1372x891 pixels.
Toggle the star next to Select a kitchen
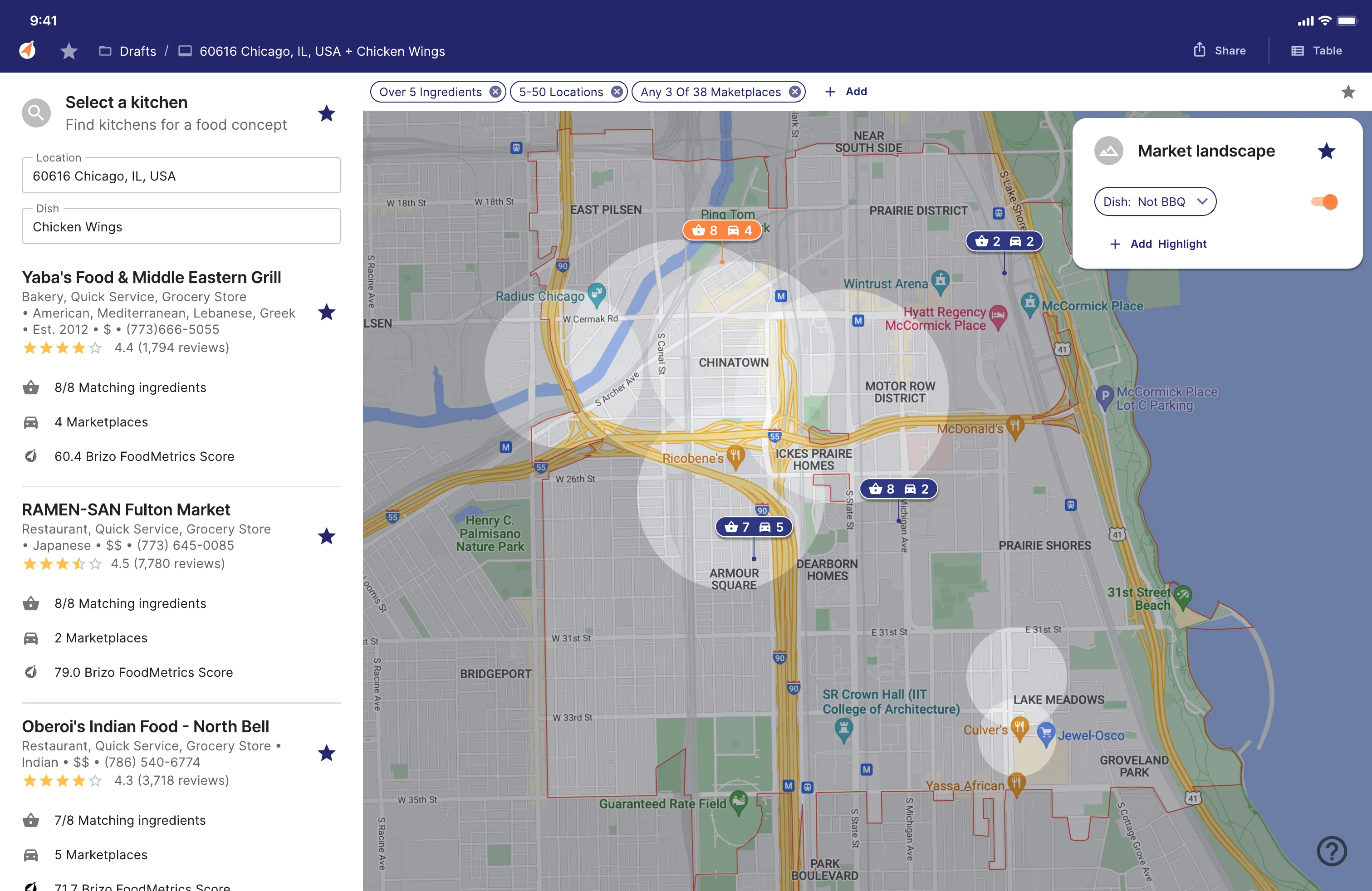coord(326,113)
